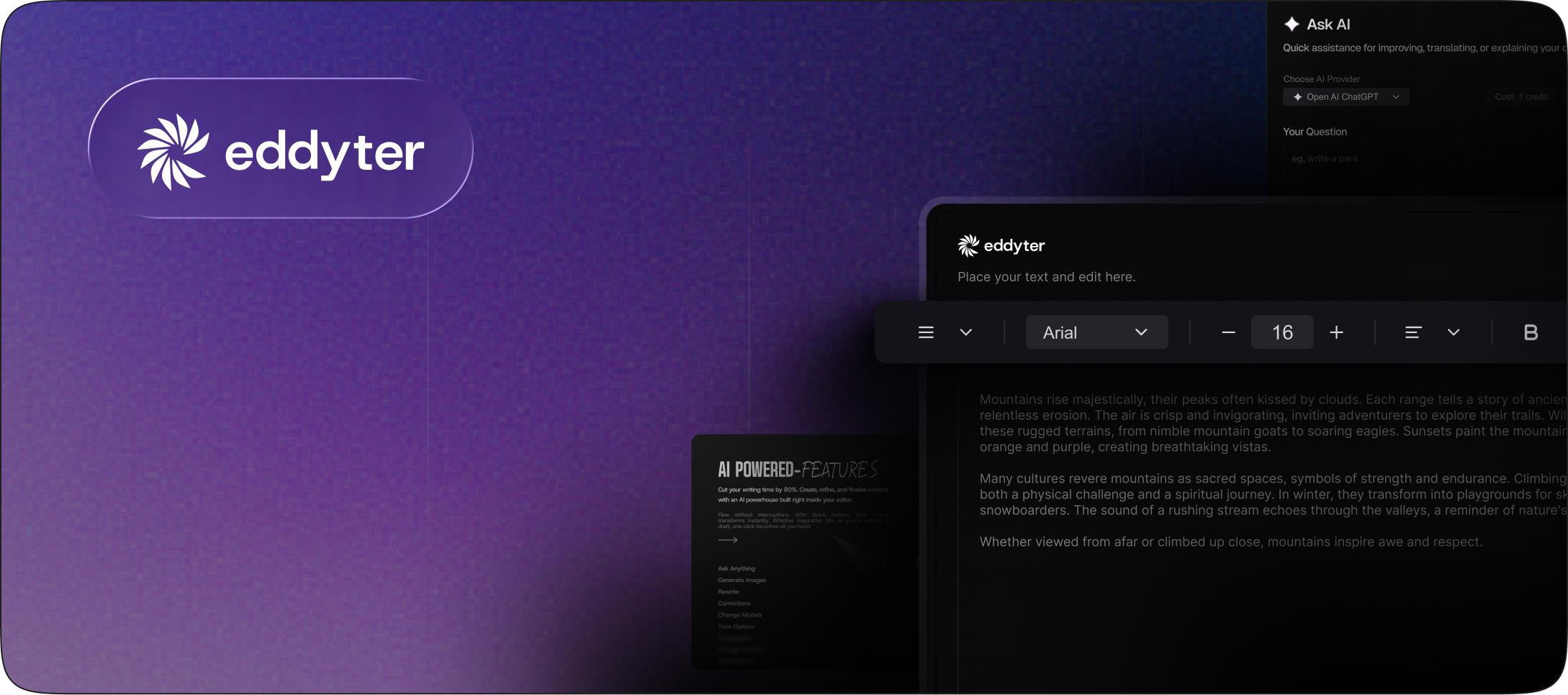This screenshot has height=695, width=1568.
Task: Click the small eddyter logo in the editor header
Action: click(x=1001, y=246)
